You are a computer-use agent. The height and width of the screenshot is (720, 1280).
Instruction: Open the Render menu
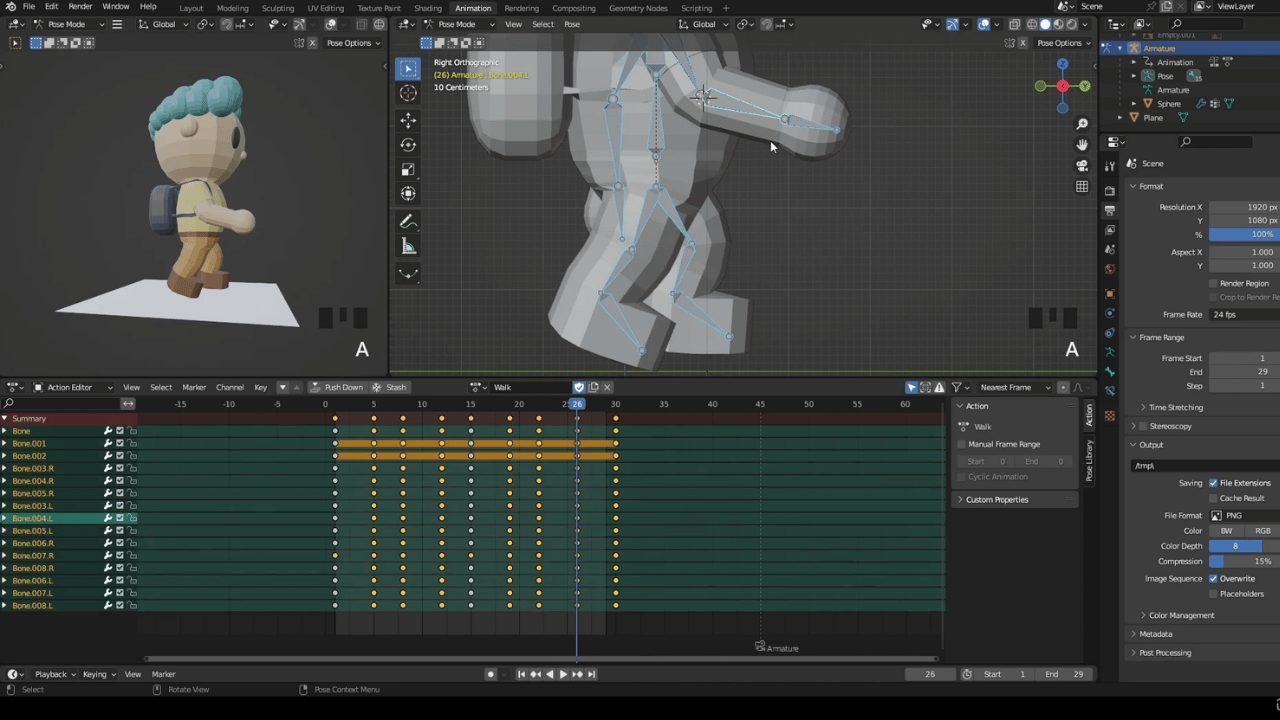click(80, 7)
